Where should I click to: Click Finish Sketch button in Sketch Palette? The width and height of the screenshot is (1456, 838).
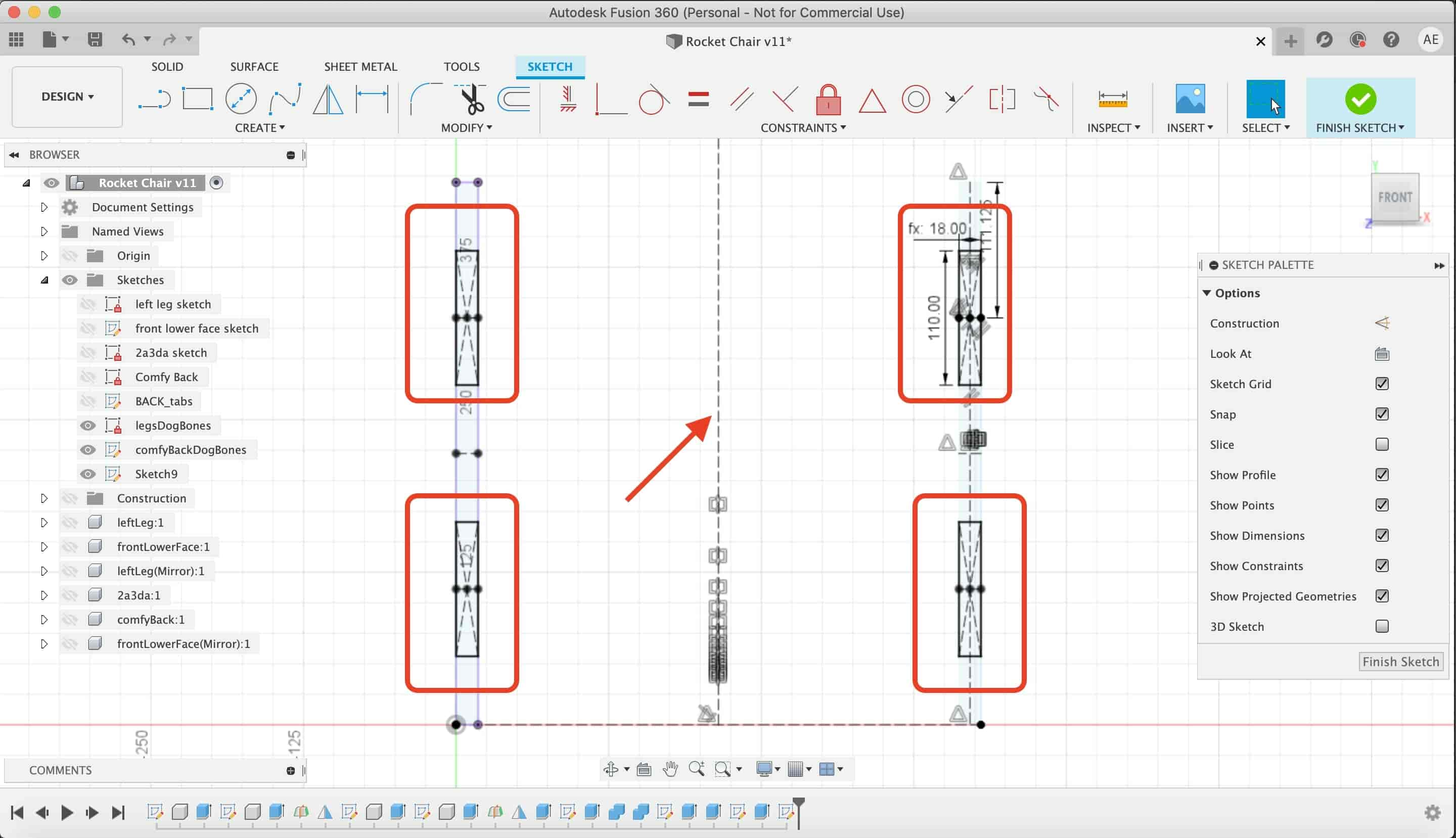click(x=1400, y=662)
